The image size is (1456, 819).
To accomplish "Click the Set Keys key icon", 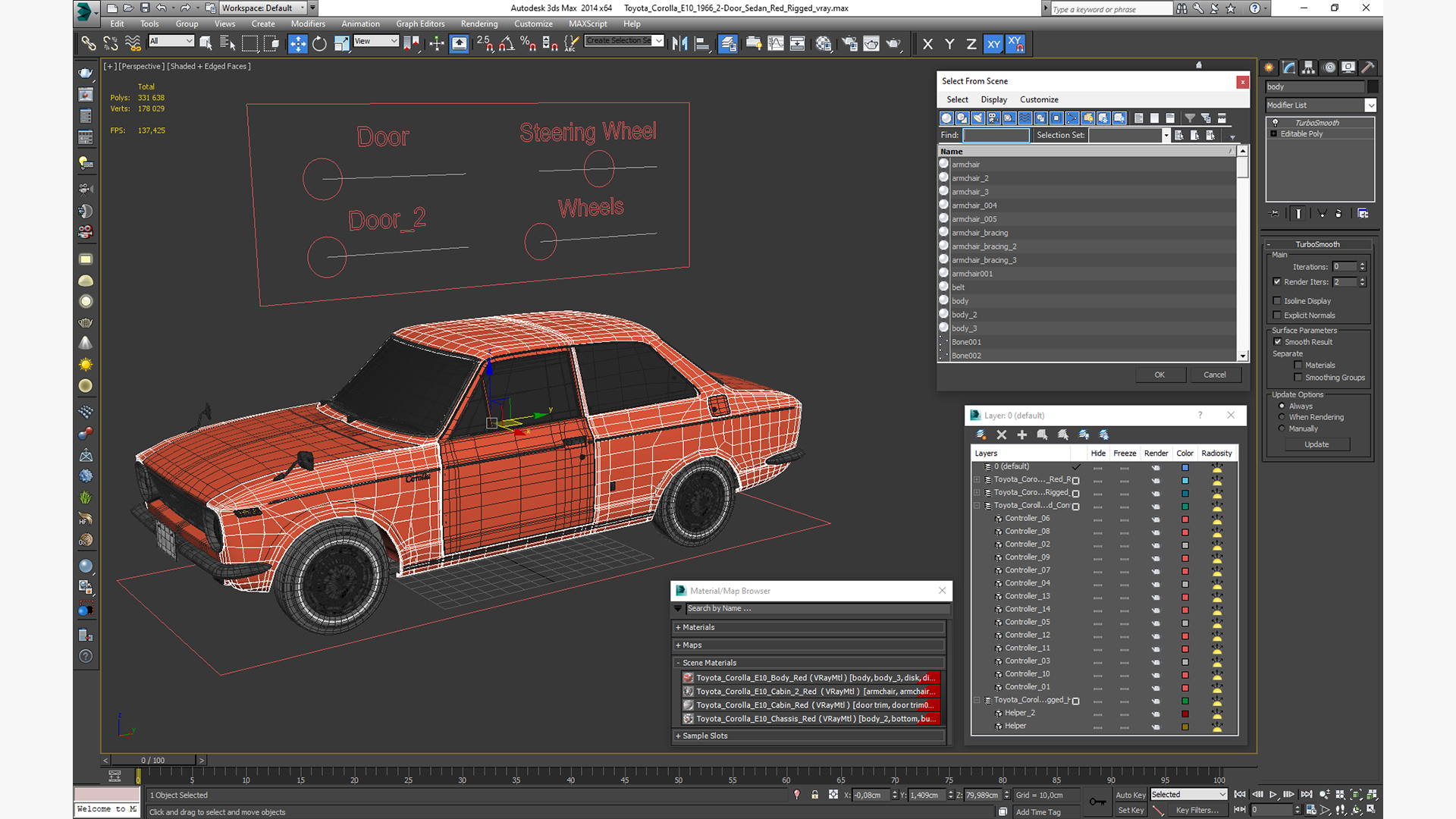I will pyautogui.click(x=1097, y=802).
